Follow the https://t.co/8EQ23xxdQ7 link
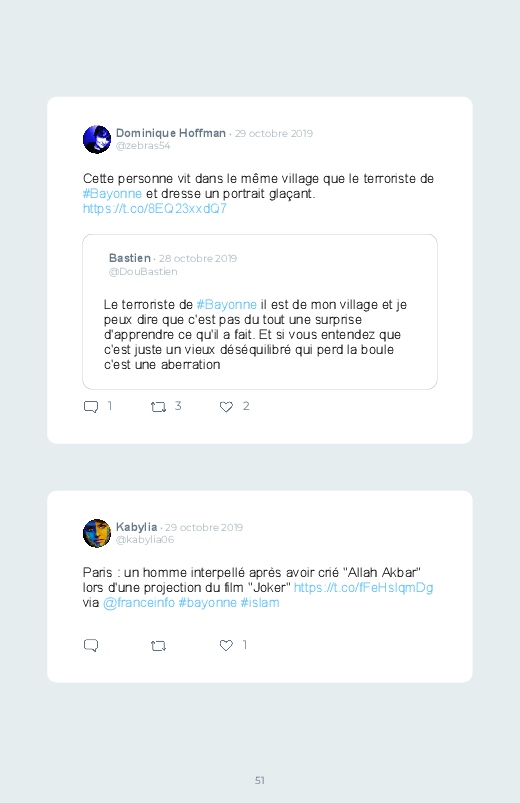 (154, 208)
